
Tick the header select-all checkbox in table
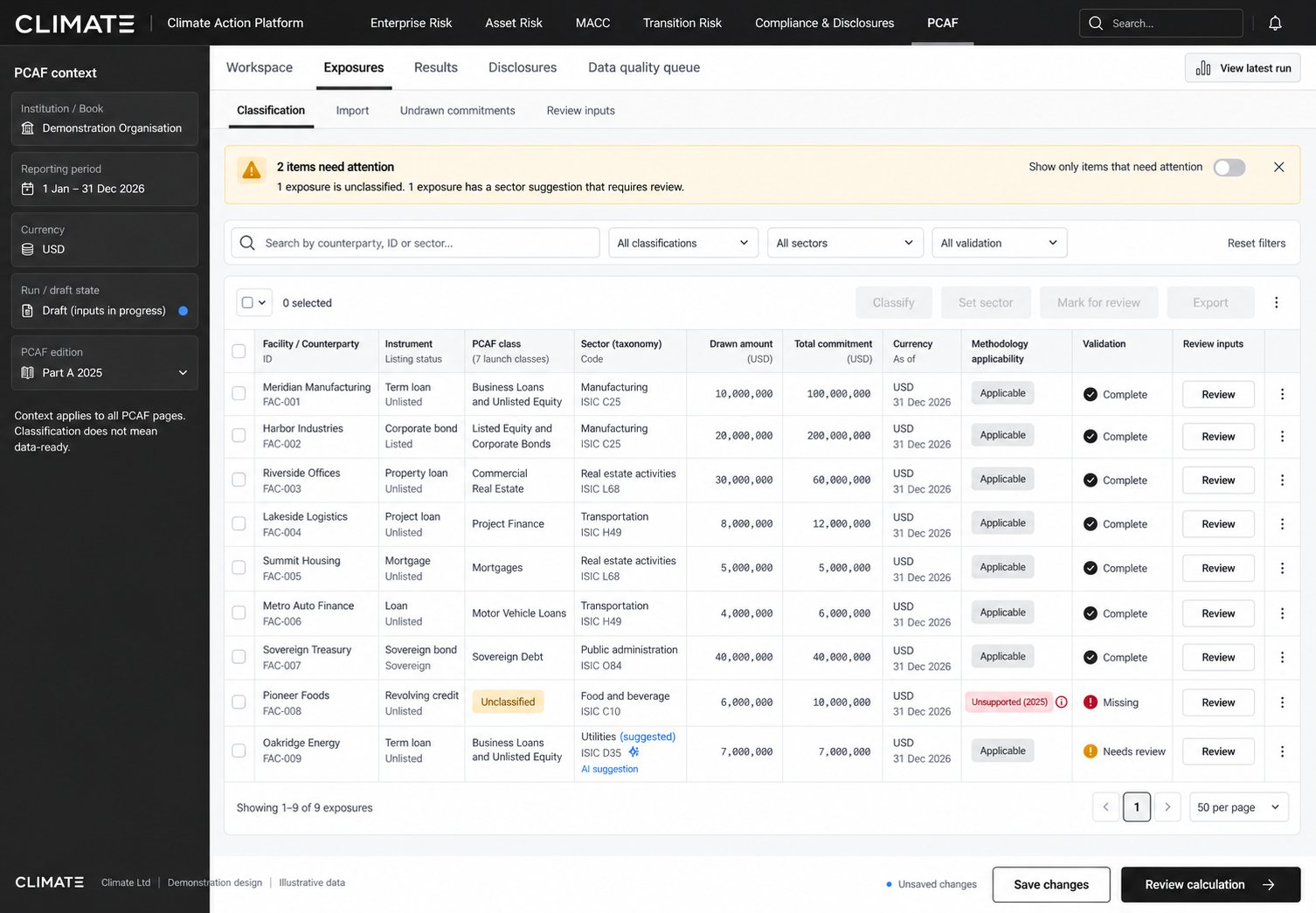click(239, 351)
